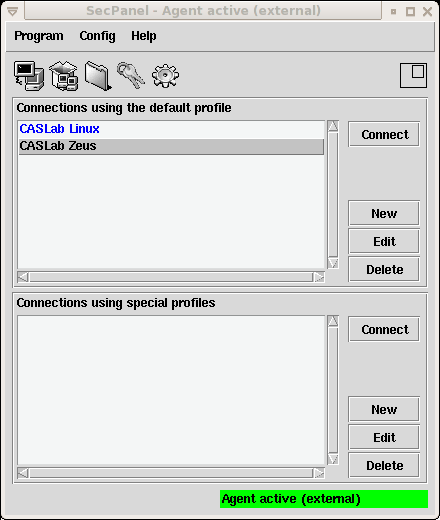
Task: Connect using the default profile
Action: pyautogui.click(x=384, y=134)
